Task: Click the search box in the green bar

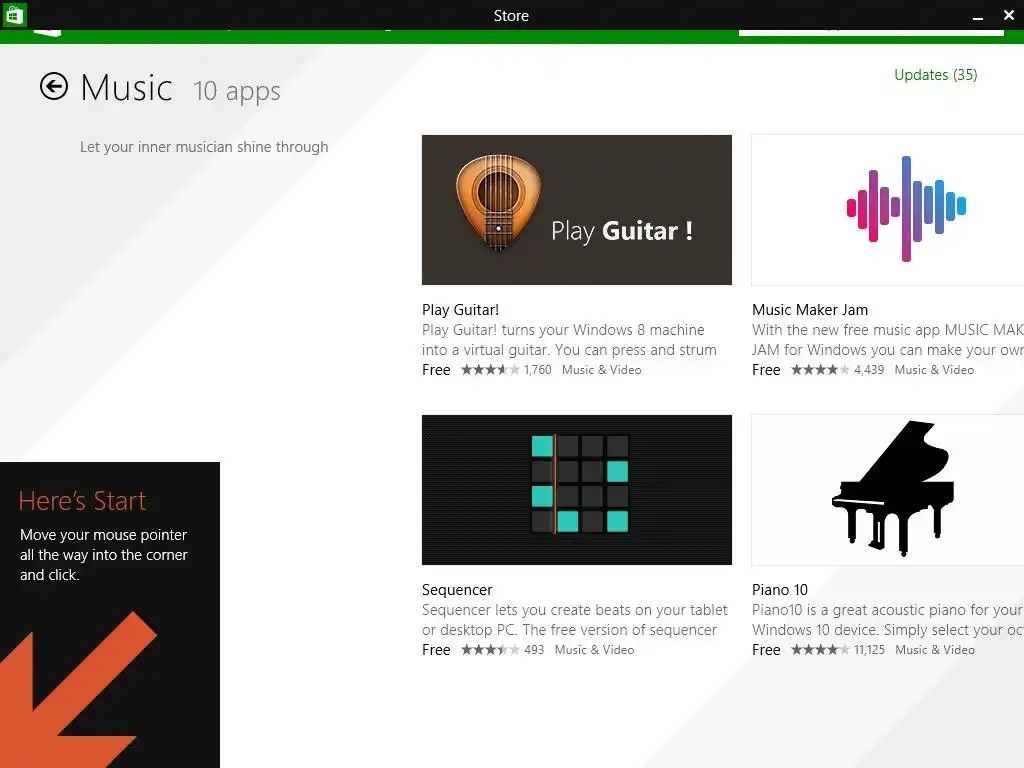Action: click(x=871, y=32)
